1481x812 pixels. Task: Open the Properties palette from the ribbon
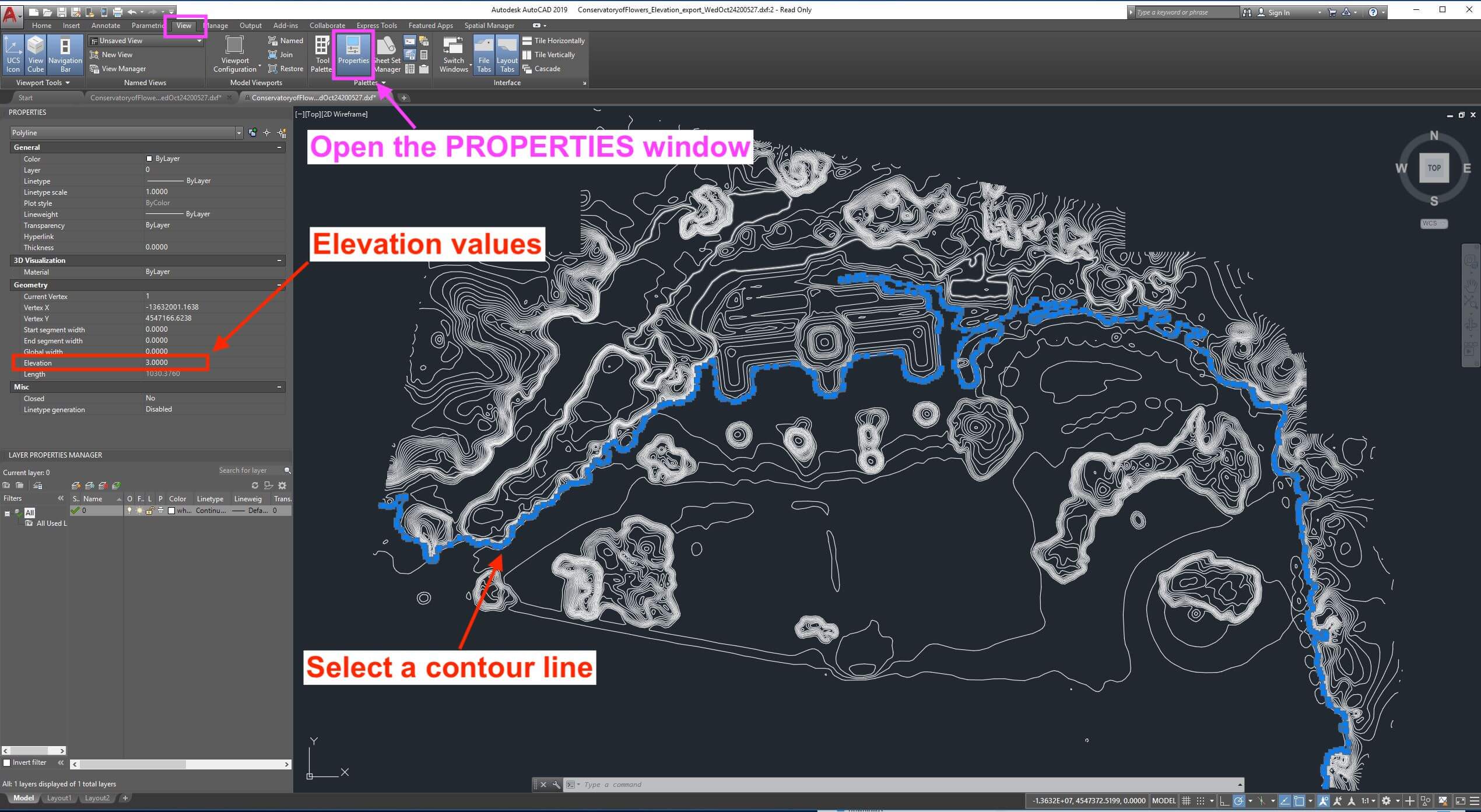[x=353, y=54]
